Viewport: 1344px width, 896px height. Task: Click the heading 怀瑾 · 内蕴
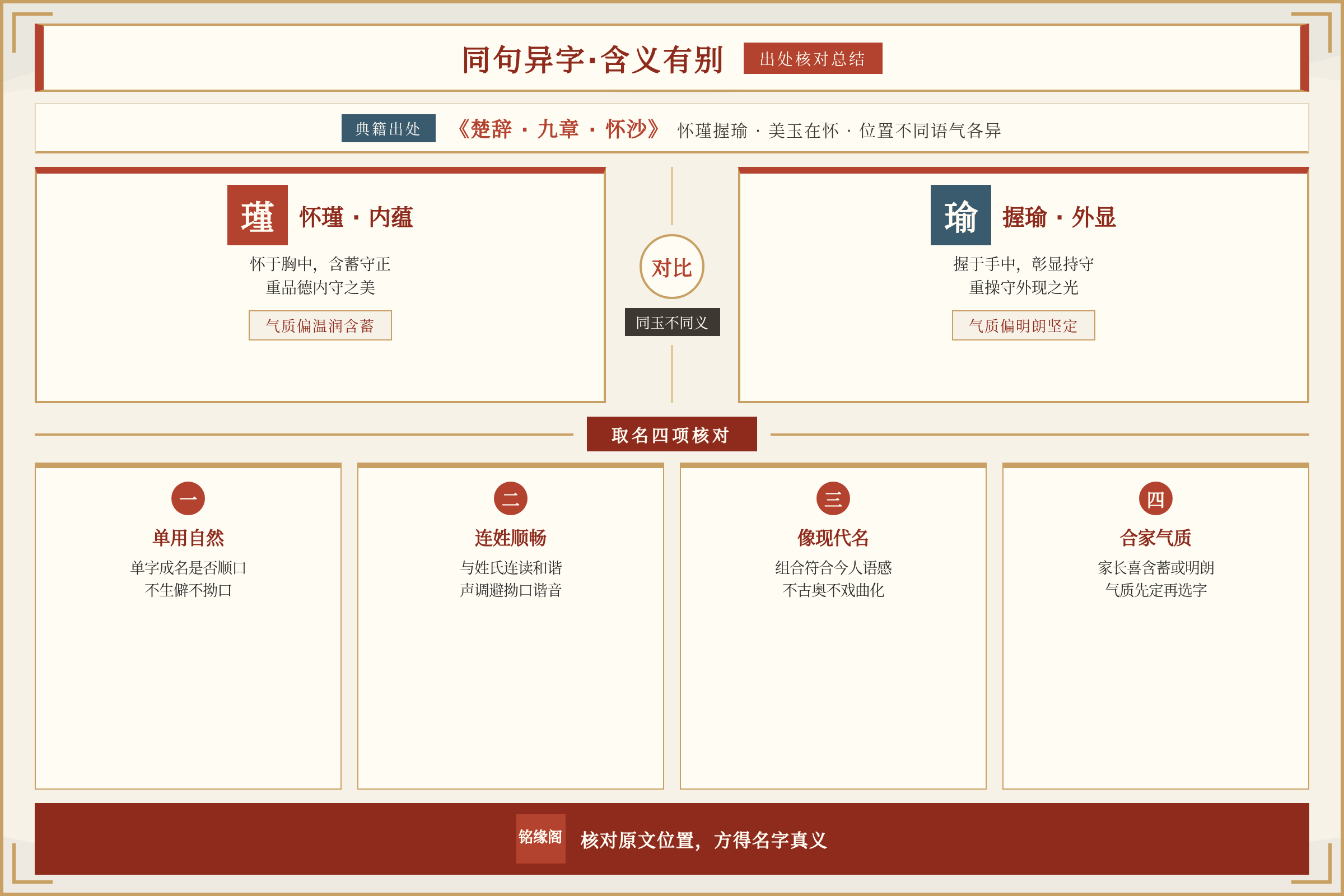tap(356, 217)
